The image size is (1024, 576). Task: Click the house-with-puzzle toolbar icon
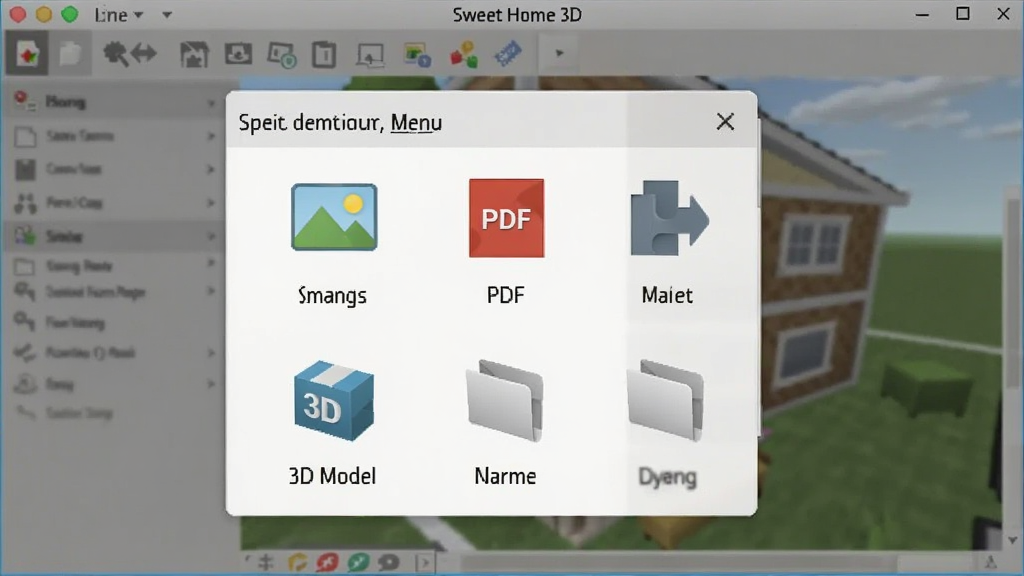pyautogui.click(x=194, y=54)
